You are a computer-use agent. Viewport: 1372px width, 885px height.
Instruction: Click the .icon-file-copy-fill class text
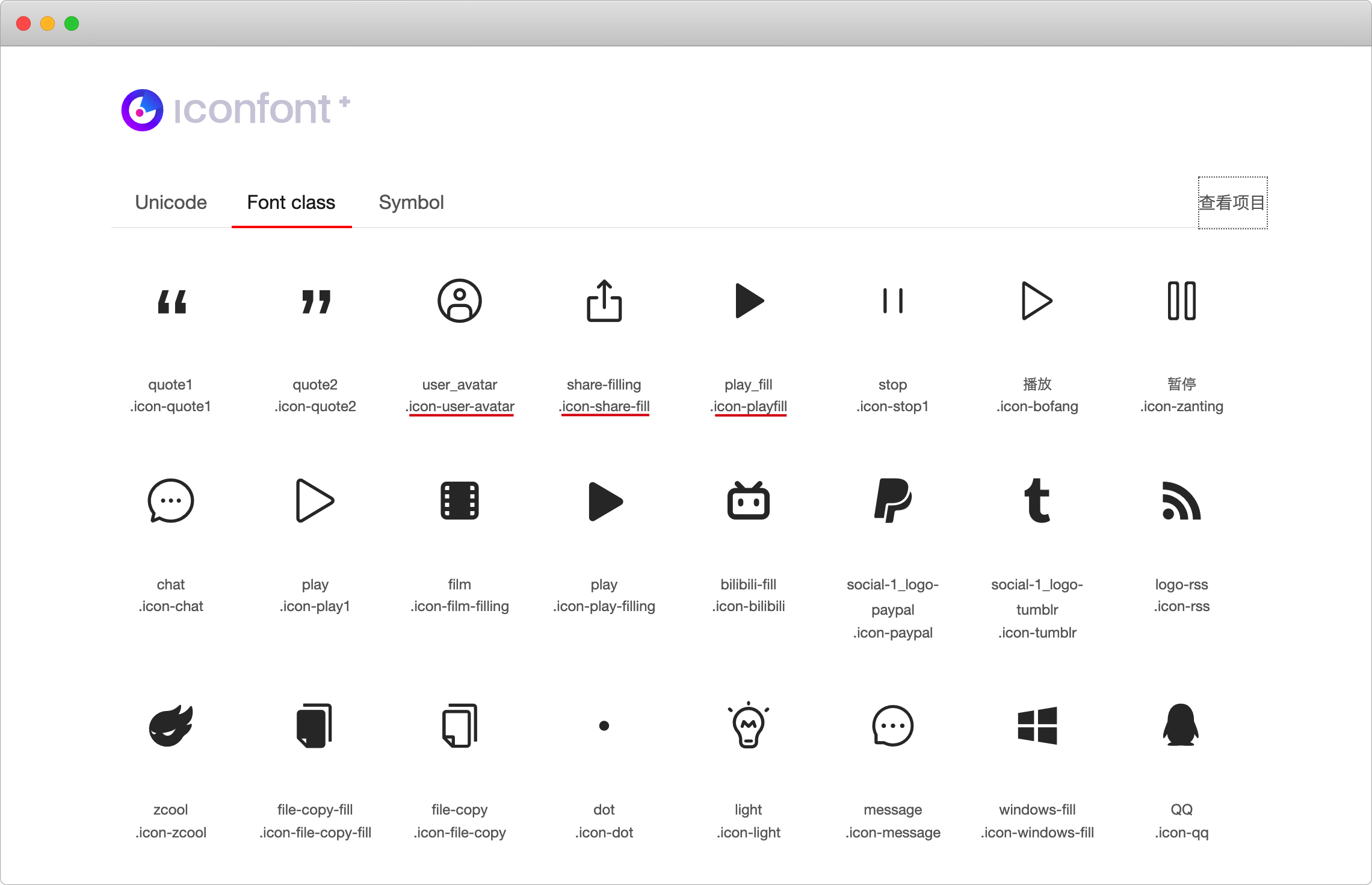point(315,833)
